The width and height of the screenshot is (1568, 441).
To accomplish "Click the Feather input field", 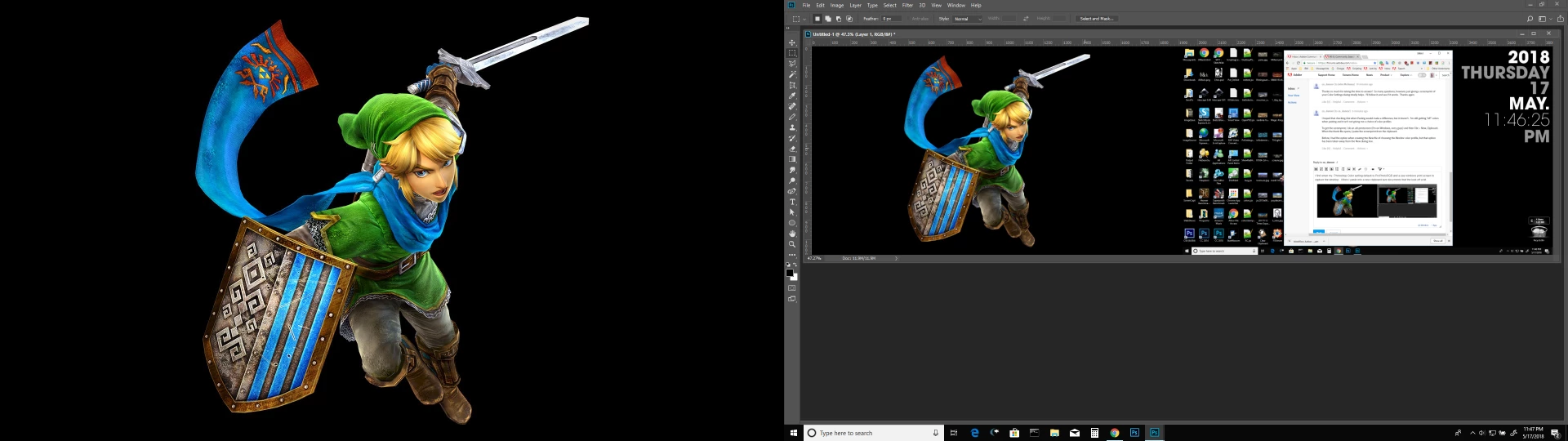I will [x=891, y=19].
